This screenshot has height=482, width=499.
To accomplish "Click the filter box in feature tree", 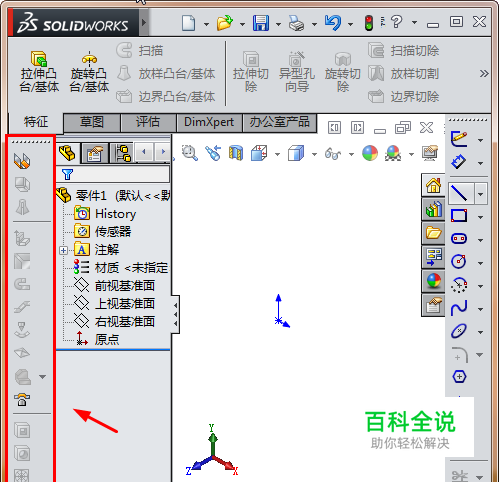I will tap(113, 174).
